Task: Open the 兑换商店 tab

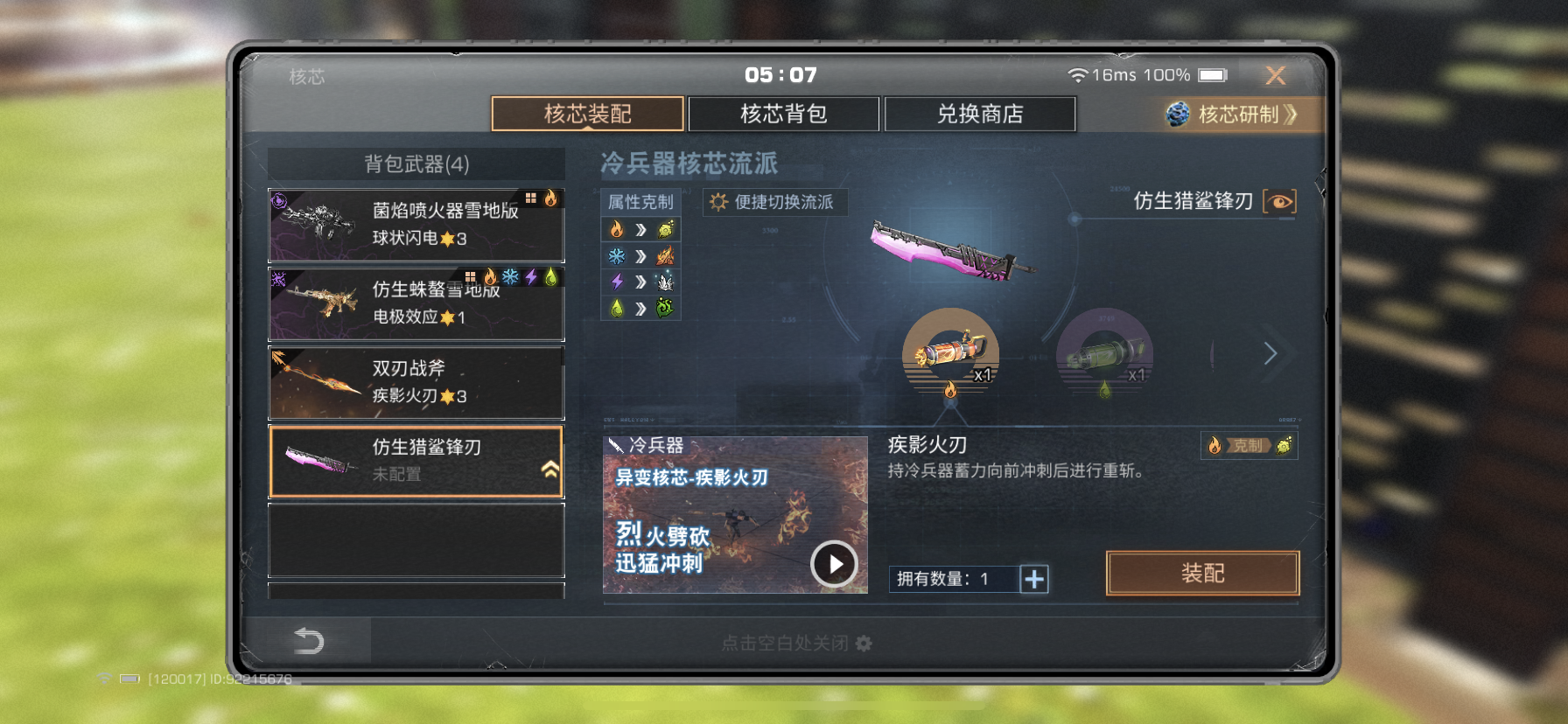Action: tap(980, 114)
